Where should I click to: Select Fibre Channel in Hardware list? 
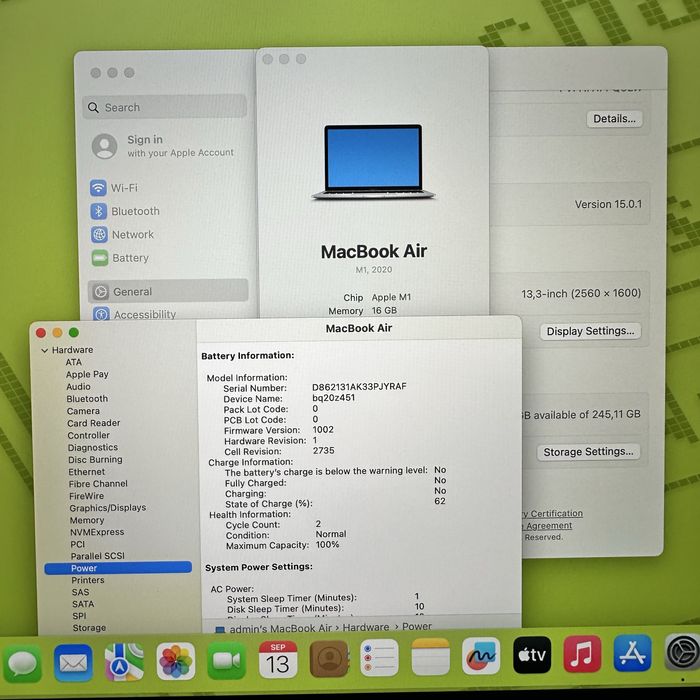pyautogui.click(x=98, y=483)
